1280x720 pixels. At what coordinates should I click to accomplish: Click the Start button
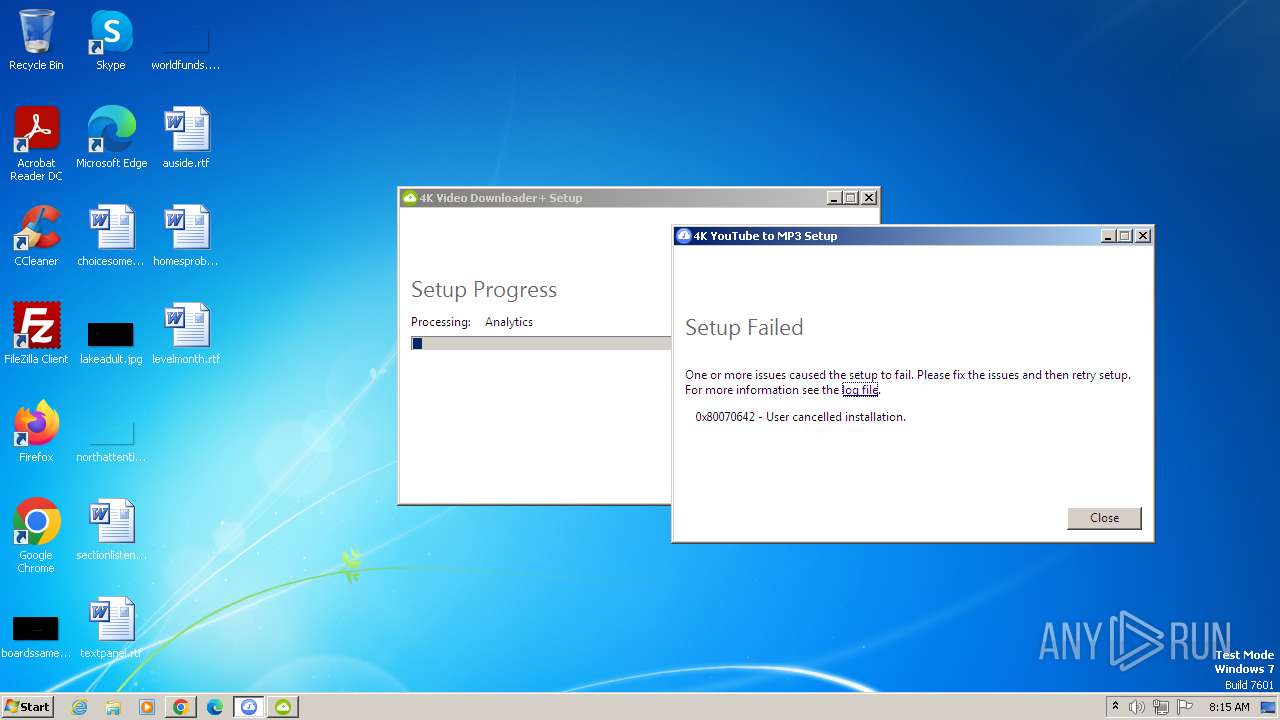[x=27, y=707]
